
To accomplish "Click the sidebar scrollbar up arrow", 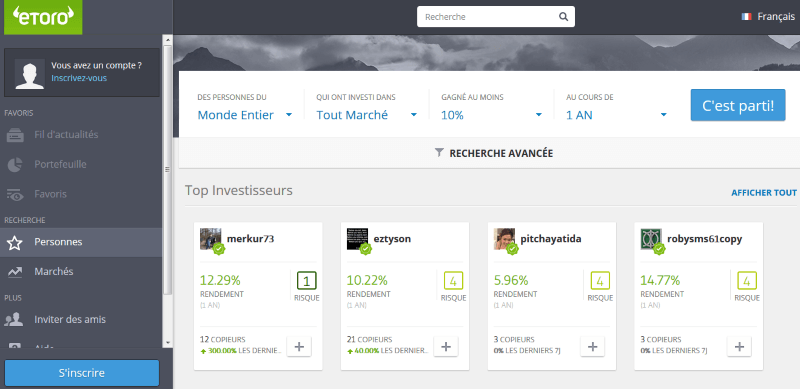I will (167, 40).
